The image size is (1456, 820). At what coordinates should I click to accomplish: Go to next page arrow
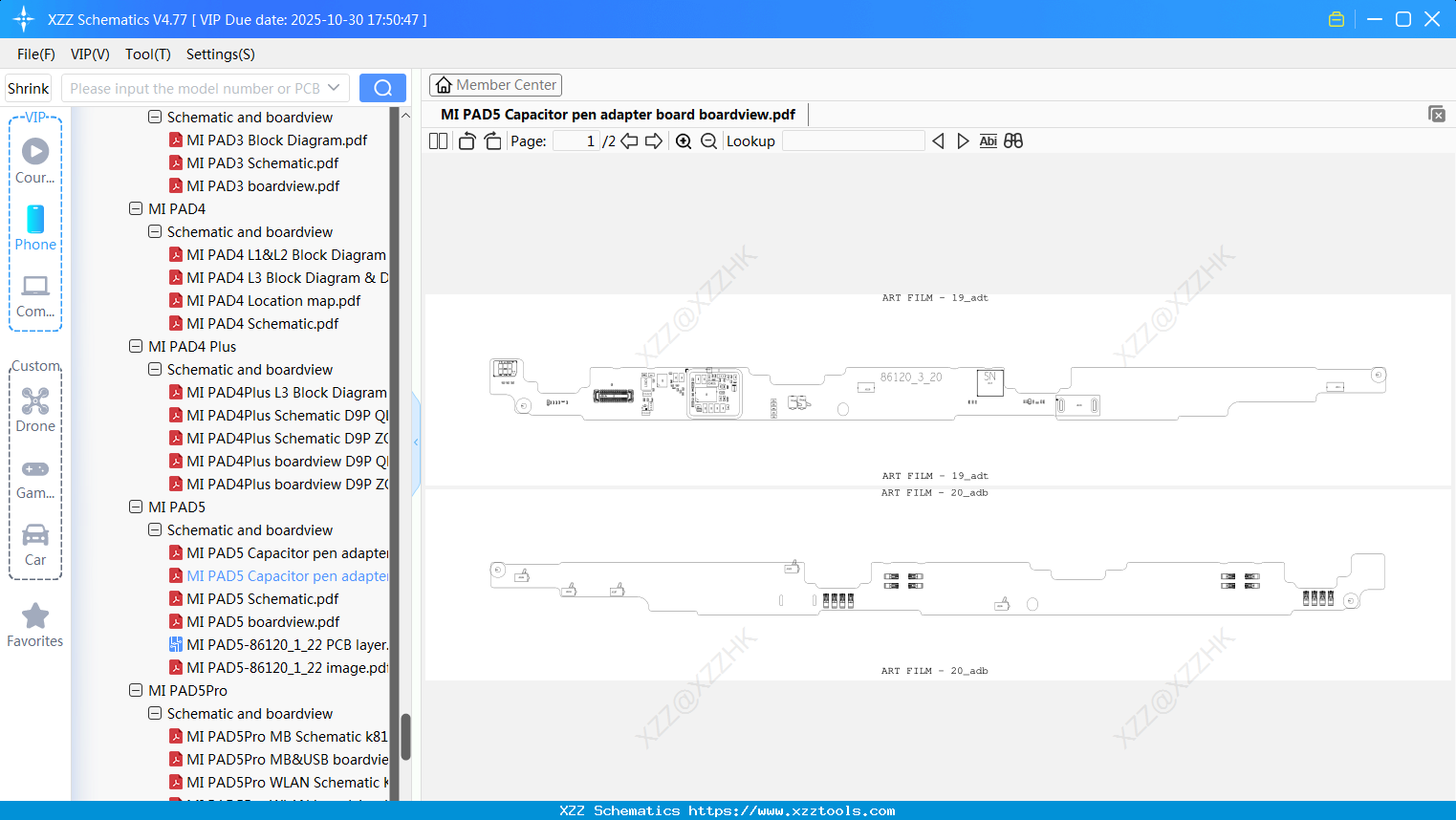tap(654, 141)
